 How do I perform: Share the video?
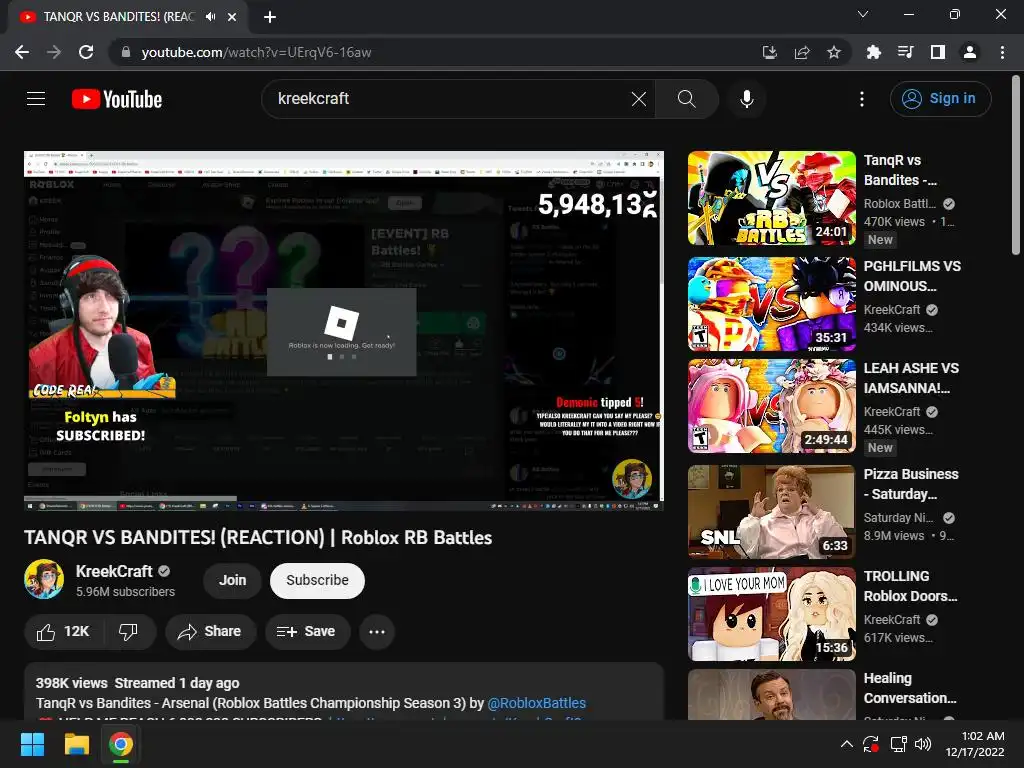(x=210, y=632)
